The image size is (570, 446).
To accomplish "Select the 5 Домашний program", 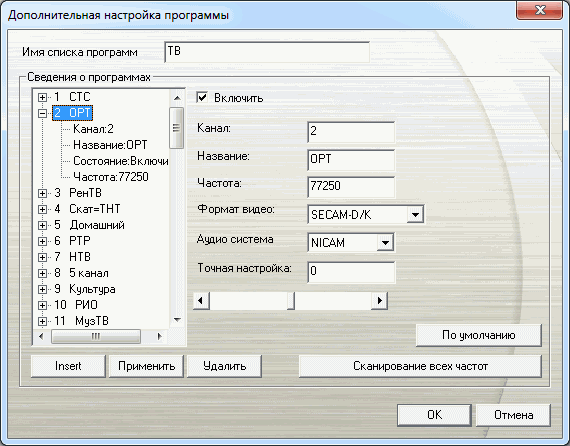I will 89,225.
